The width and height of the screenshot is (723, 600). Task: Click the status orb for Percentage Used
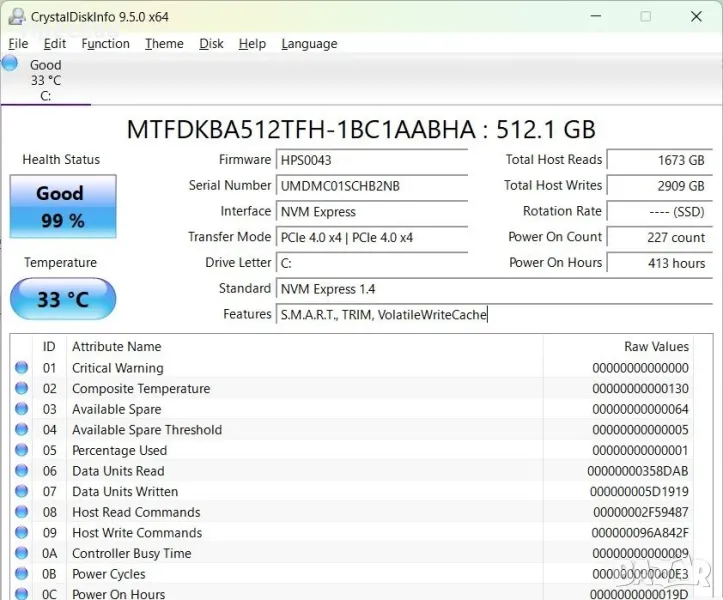pyautogui.click(x=21, y=451)
